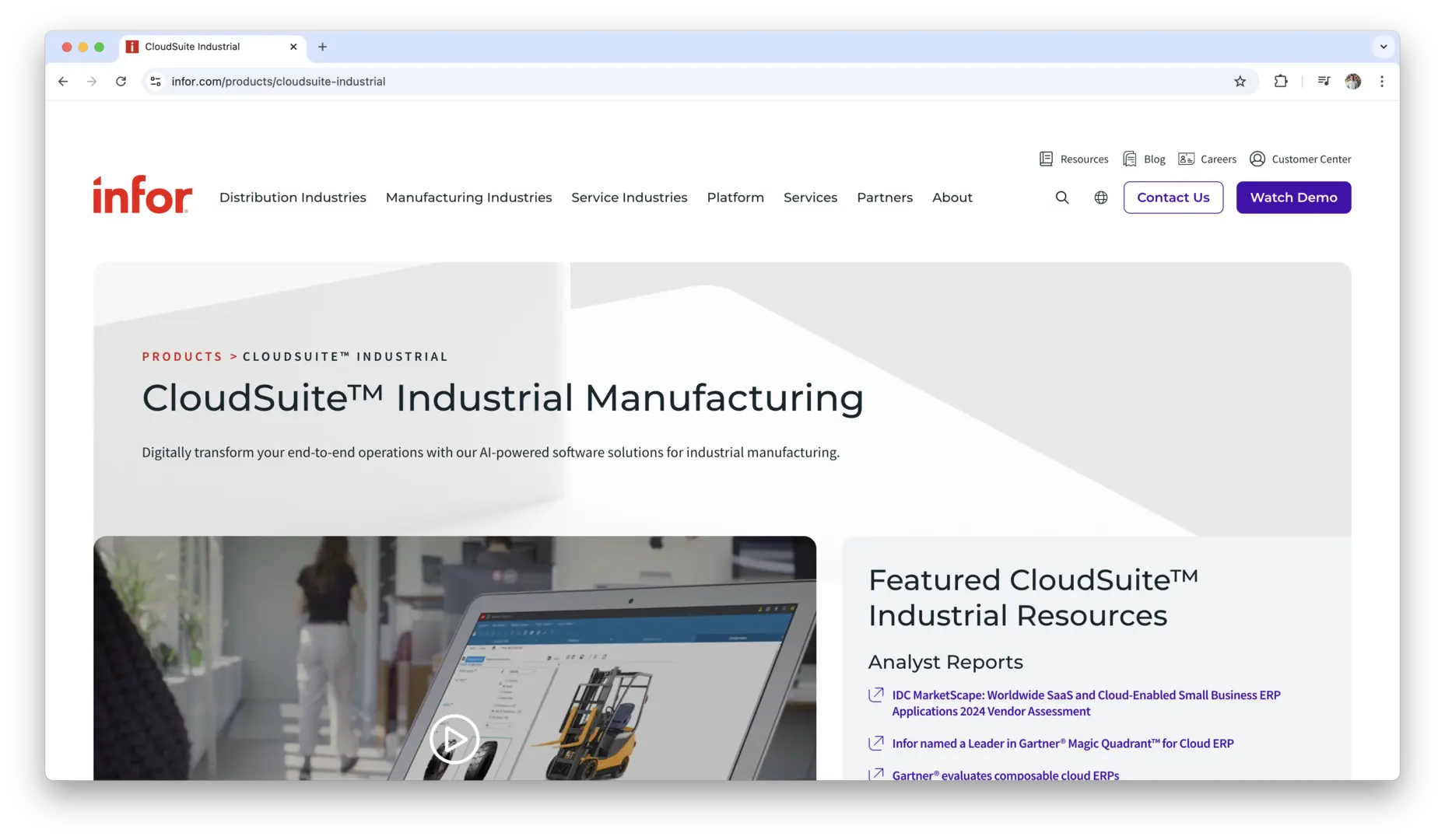Open the media control icon in toolbar
This screenshot has width=1445, height=840.
point(1324,81)
